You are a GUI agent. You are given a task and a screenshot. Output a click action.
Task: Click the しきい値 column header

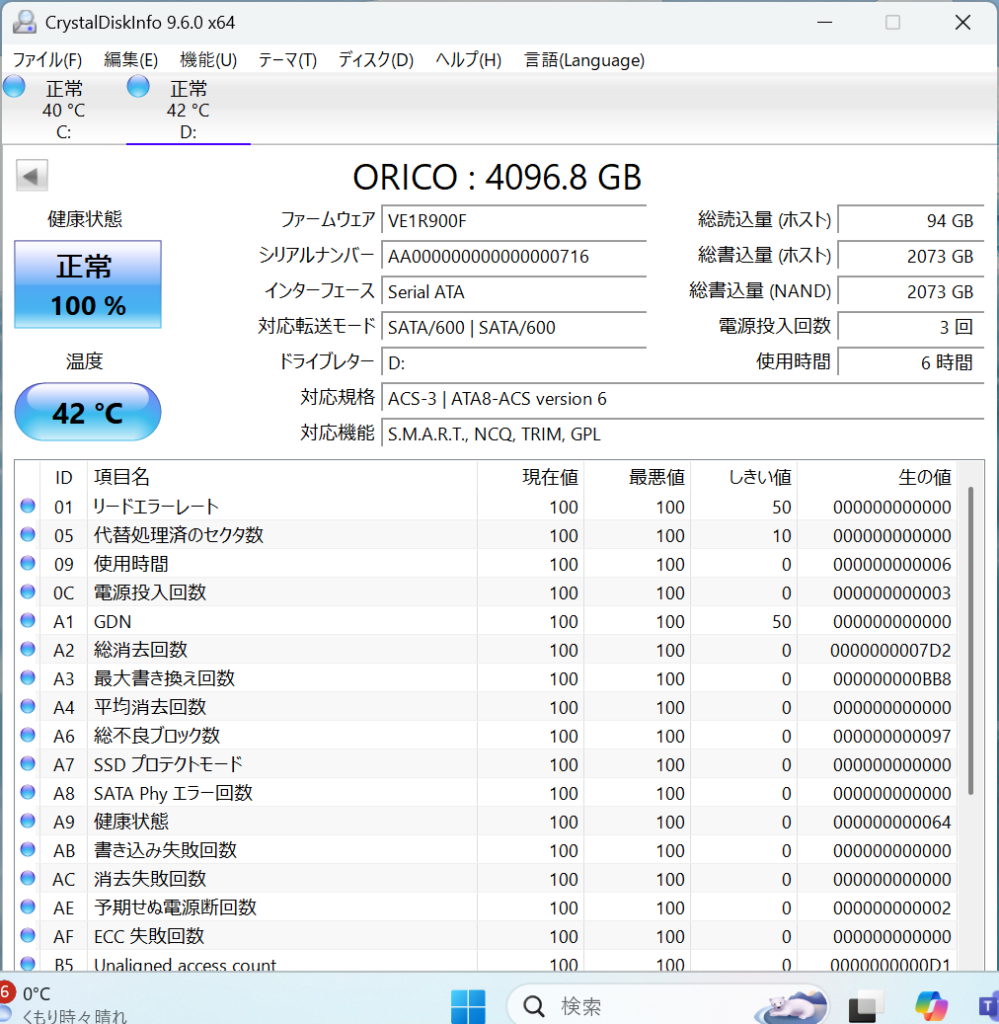tap(744, 477)
